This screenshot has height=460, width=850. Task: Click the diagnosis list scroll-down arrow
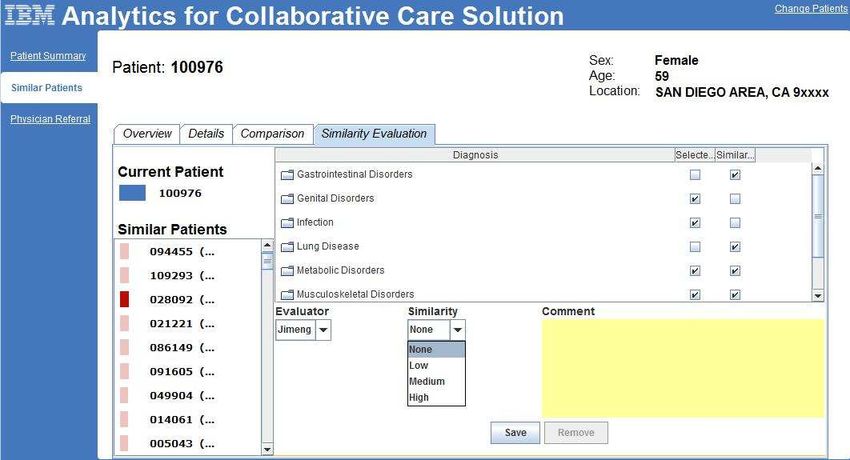[x=817, y=295]
